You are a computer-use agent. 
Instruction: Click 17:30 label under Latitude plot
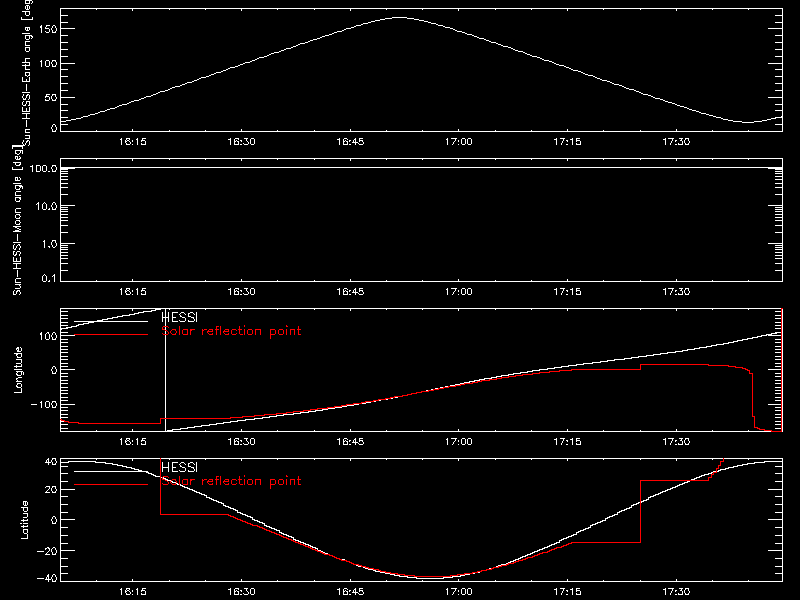677,592
